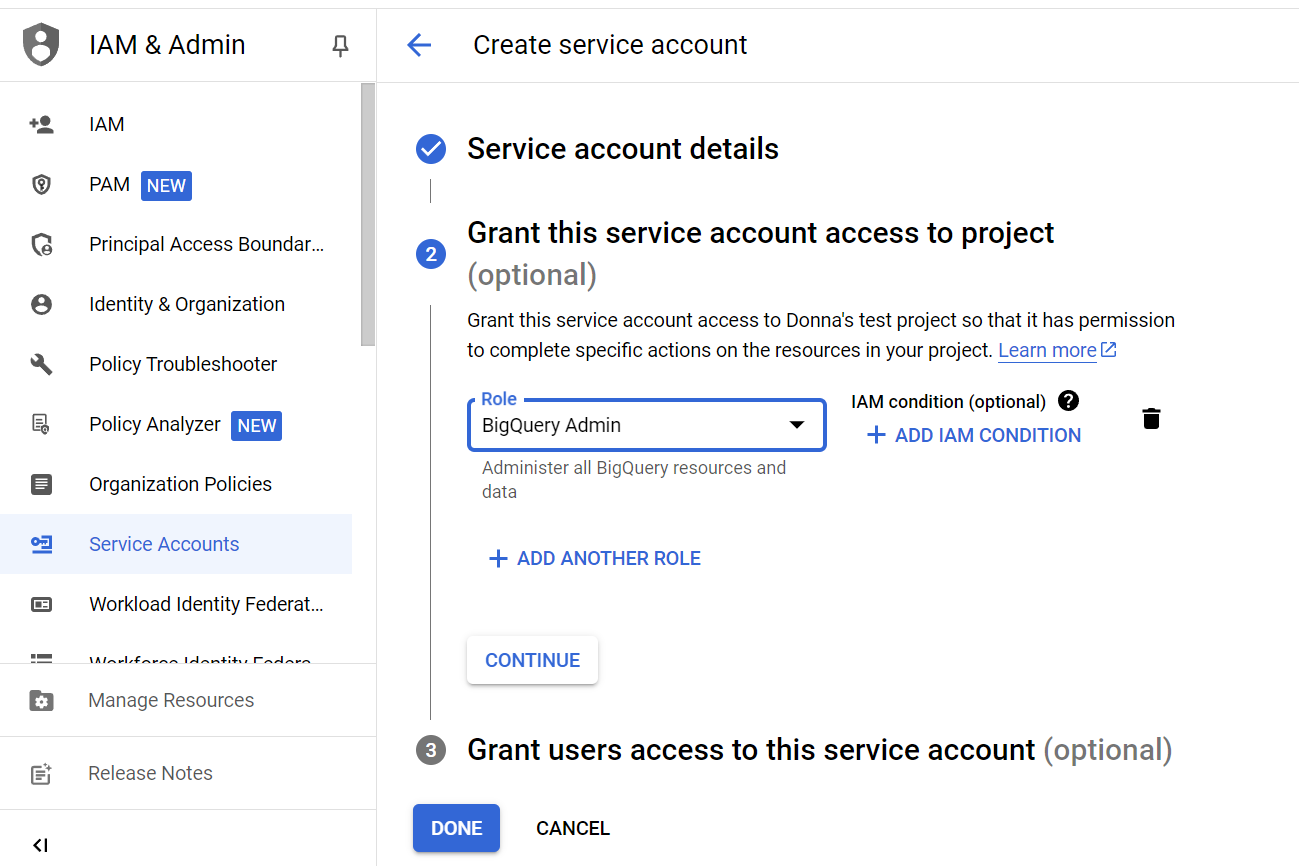Click the completed Service account details checkmark

(x=431, y=149)
